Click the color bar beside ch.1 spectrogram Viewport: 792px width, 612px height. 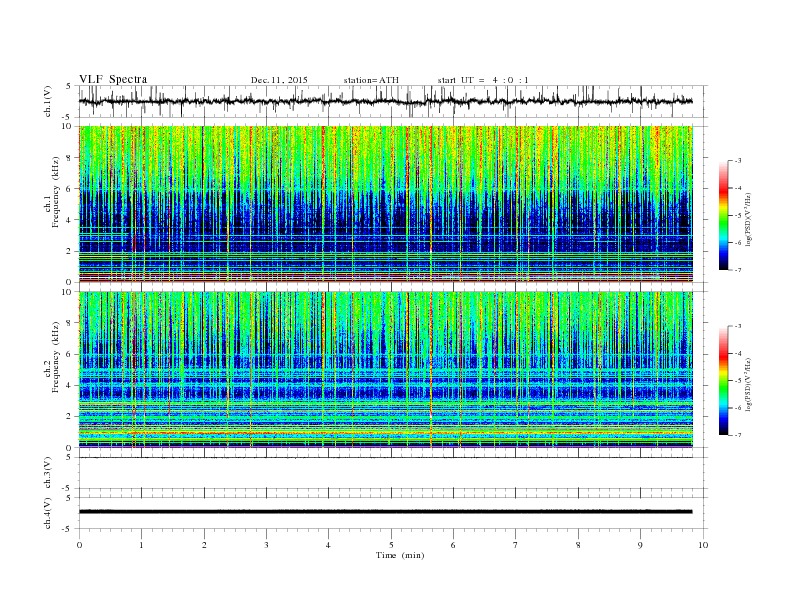tap(724, 216)
